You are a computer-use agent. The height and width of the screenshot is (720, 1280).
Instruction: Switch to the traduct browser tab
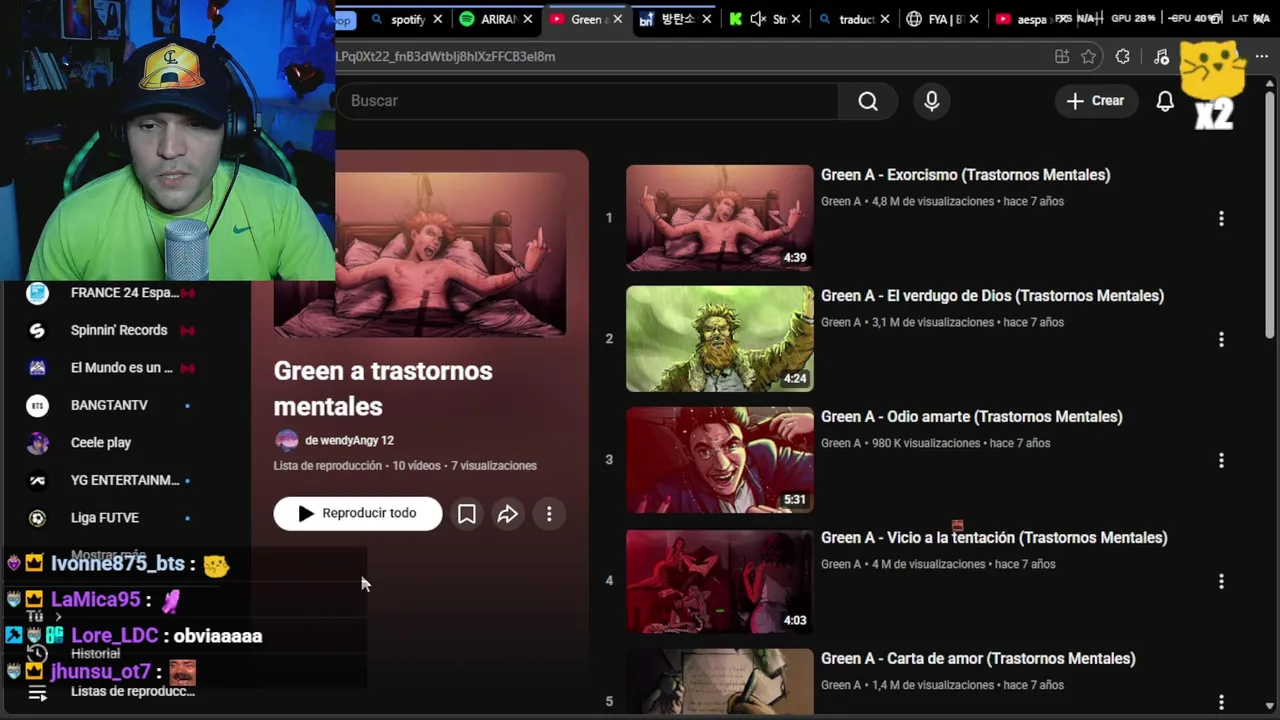coord(855,19)
